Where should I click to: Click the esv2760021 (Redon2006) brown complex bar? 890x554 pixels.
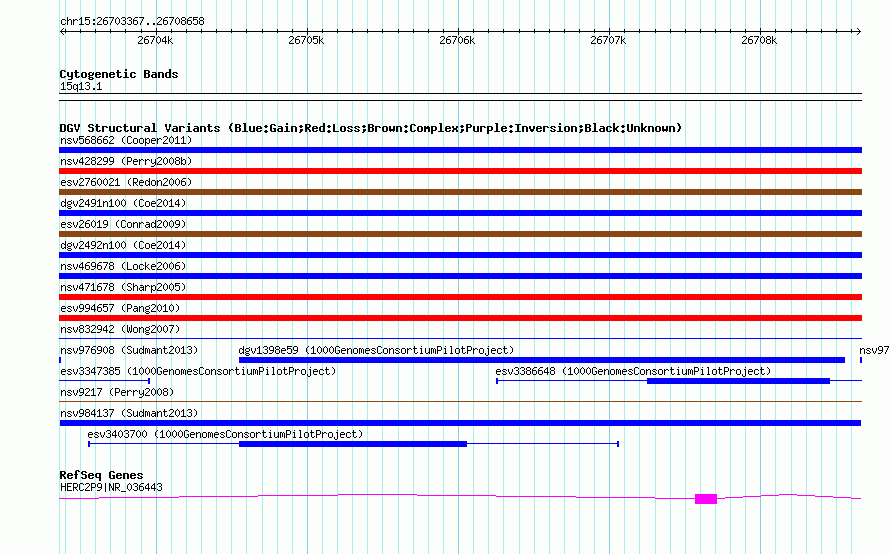(460, 192)
